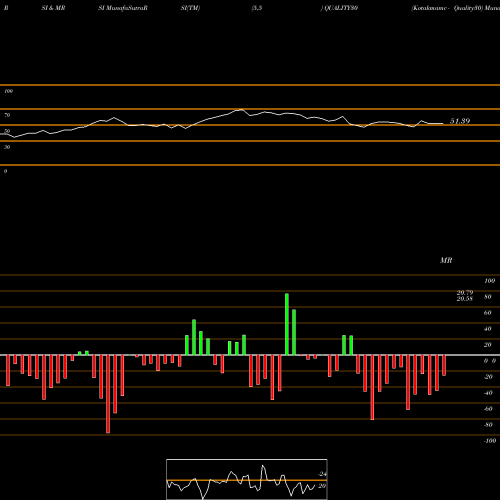Click the tallest green MR histogram bar
Viewport: 500px width, 500px height.
tap(287, 324)
